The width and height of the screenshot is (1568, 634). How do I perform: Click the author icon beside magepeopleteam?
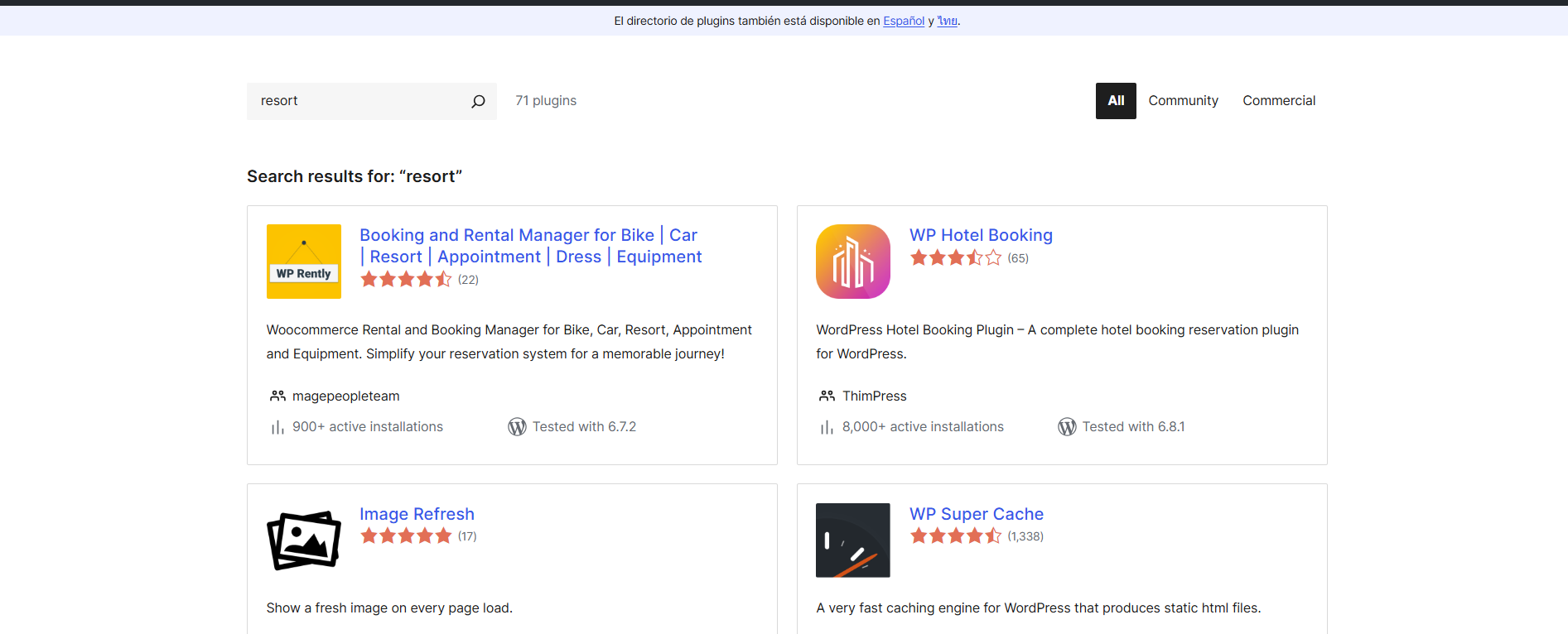[277, 396]
